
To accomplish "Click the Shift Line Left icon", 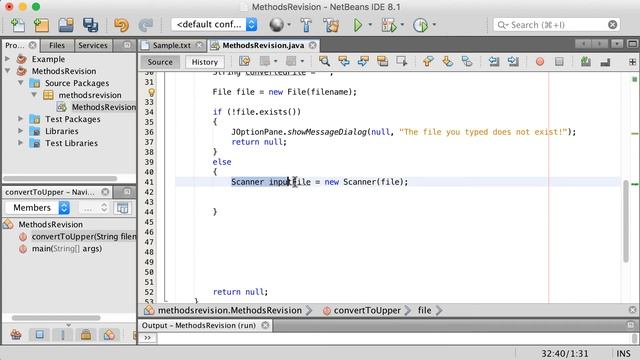I will 493,62.
